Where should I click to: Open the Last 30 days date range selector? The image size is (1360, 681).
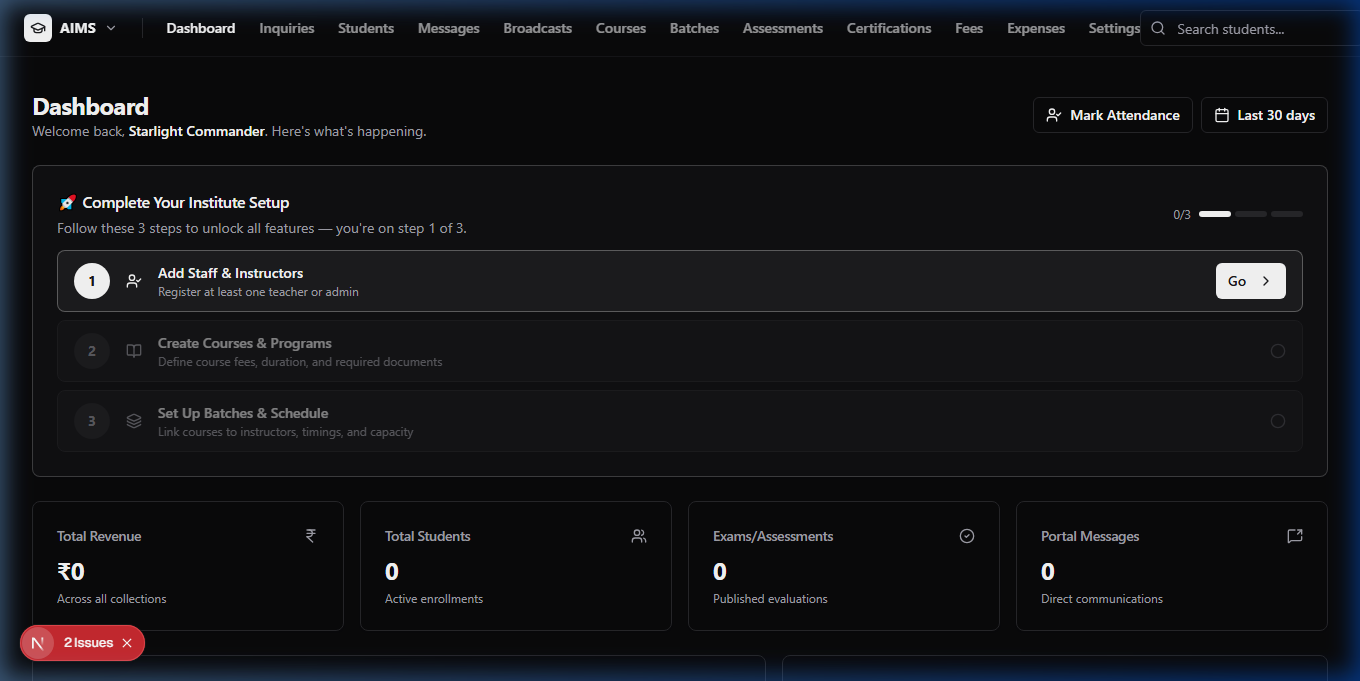coord(1264,115)
